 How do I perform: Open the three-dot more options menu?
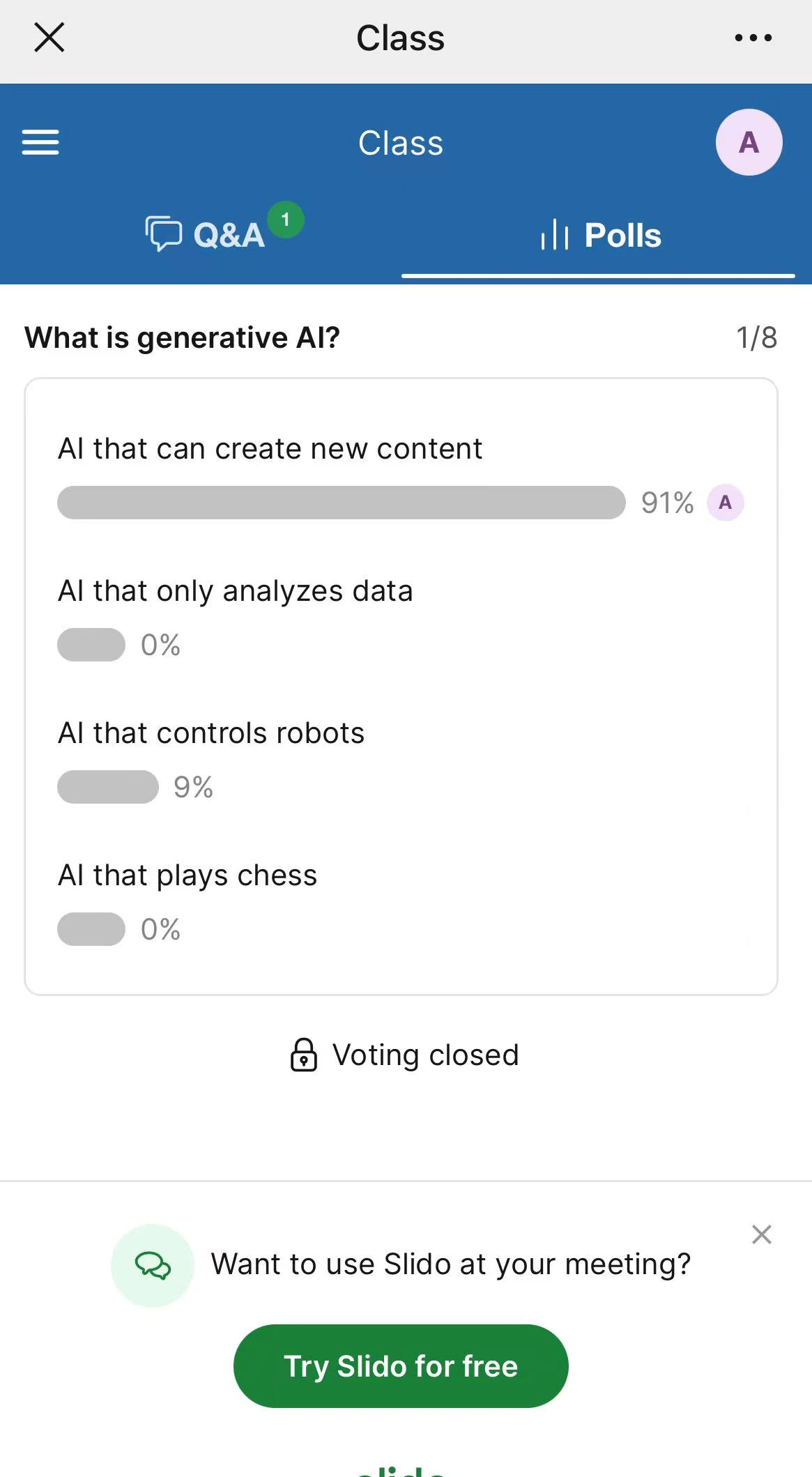(x=753, y=38)
